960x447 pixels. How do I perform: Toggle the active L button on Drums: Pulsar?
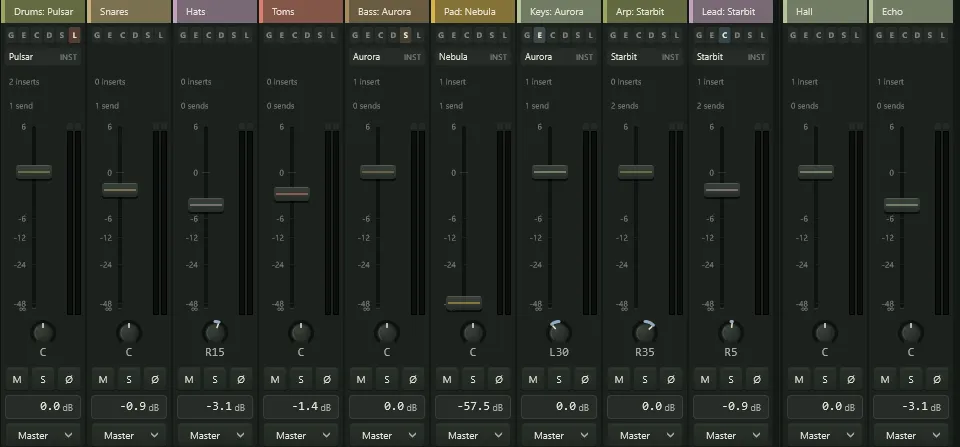point(75,35)
